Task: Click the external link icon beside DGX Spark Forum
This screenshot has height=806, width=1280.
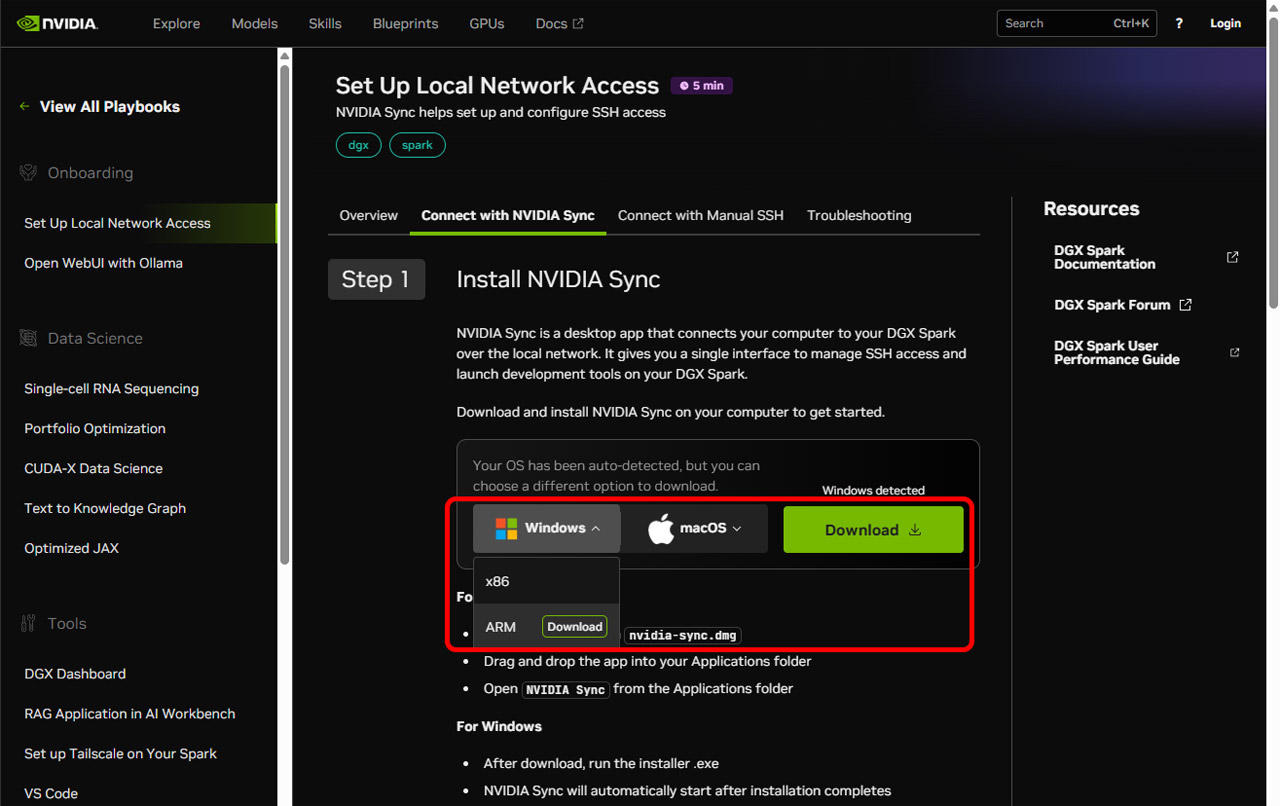Action: tap(1185, 305)
